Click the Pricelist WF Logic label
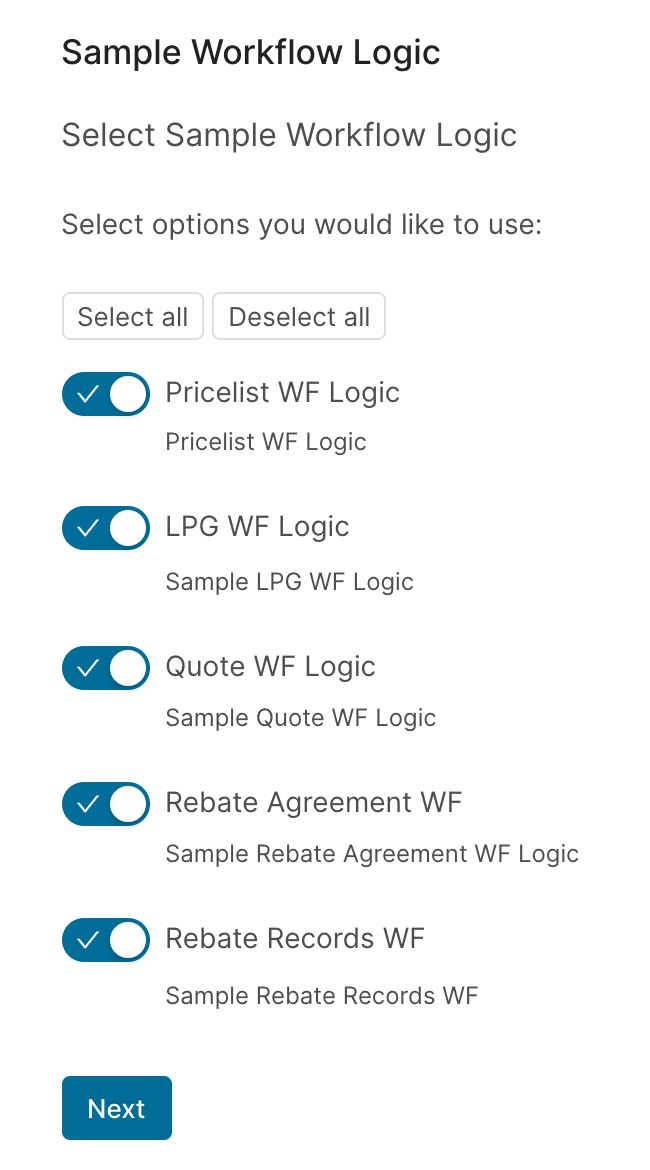The width and height of the screenshot is (650, 1170). (x=282, y=393)
